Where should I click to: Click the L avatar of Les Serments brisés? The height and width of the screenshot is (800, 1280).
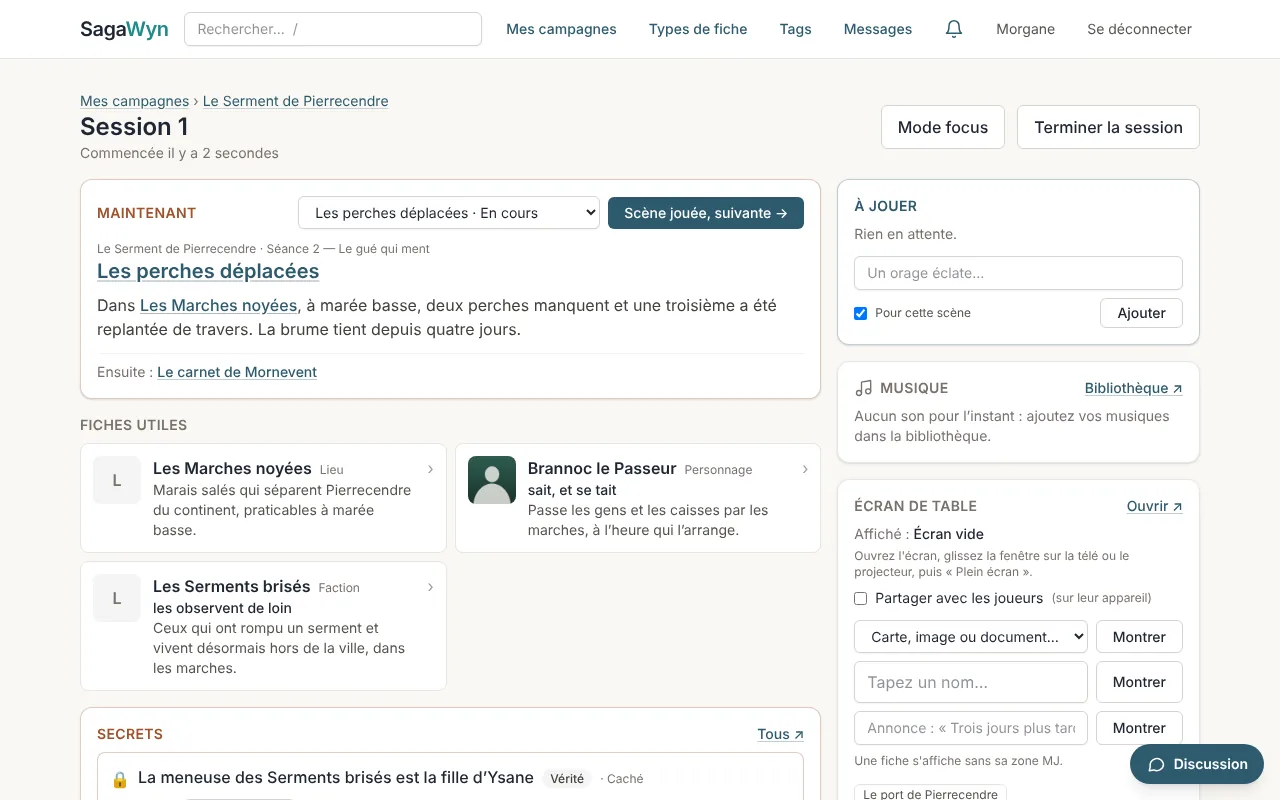pos(117,598)
